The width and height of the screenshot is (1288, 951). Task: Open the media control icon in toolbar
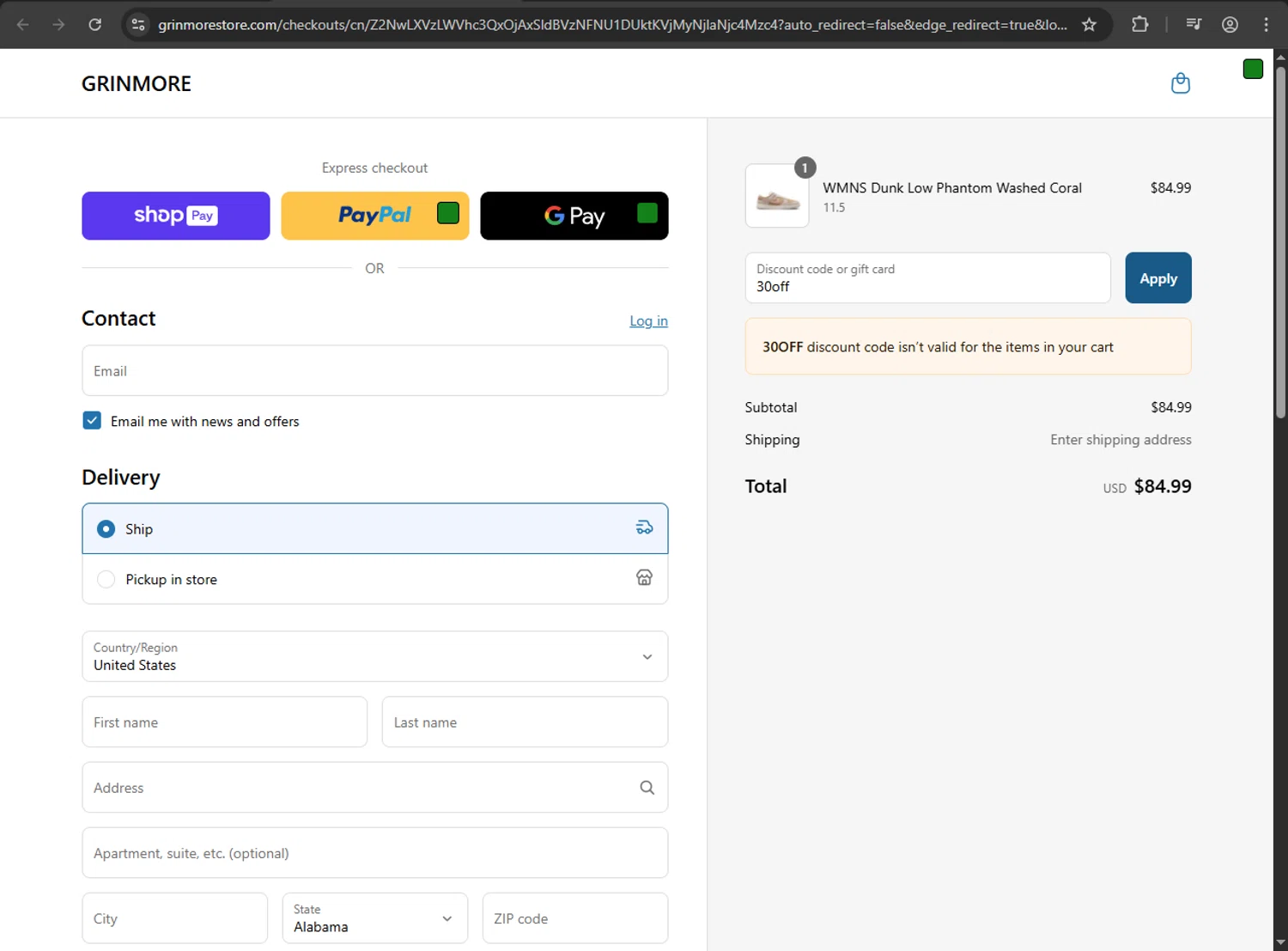click(1194, 24)
